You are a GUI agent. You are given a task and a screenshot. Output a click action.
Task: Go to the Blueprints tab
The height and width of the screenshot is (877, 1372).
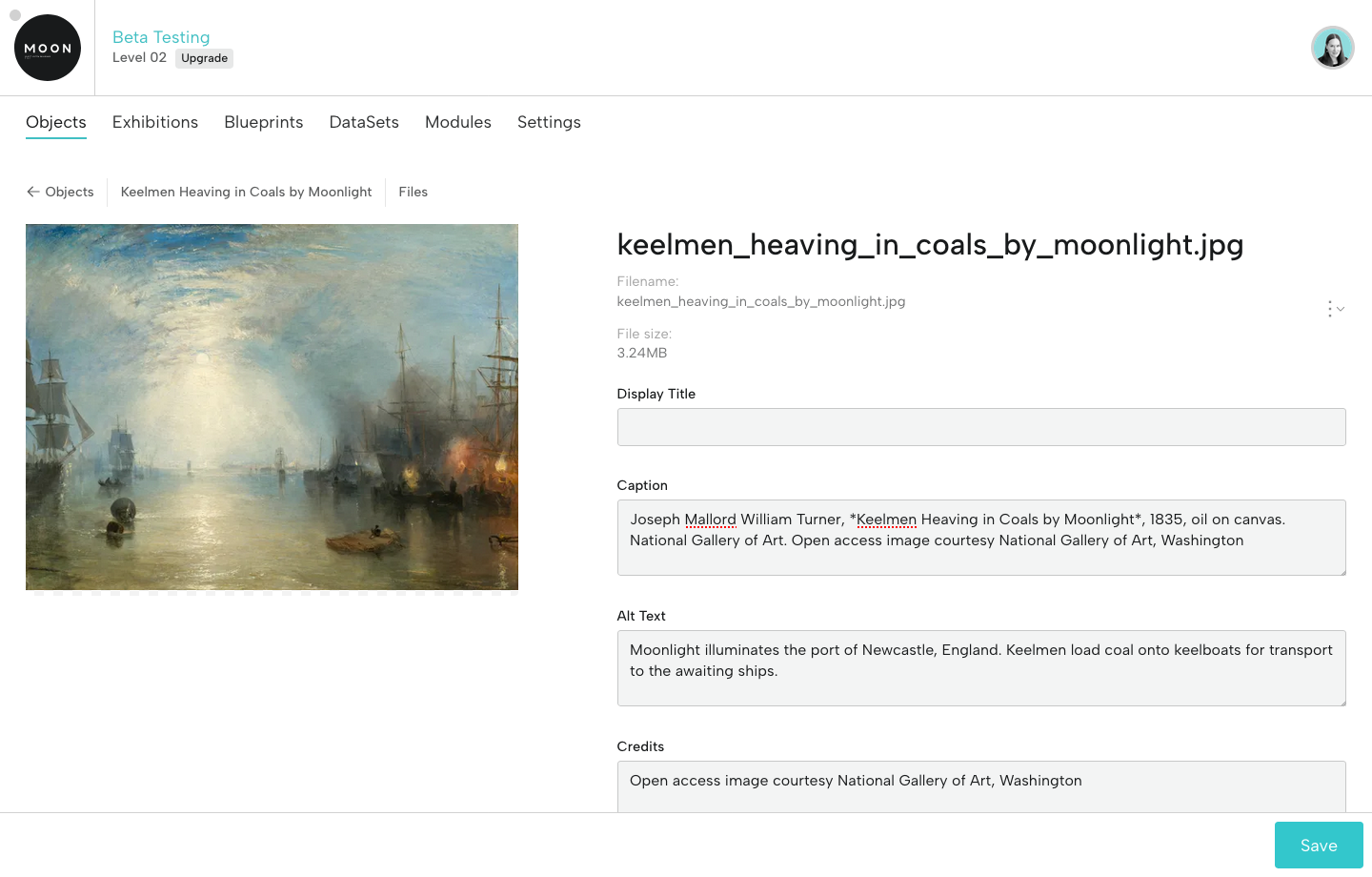tap(264, 122)
